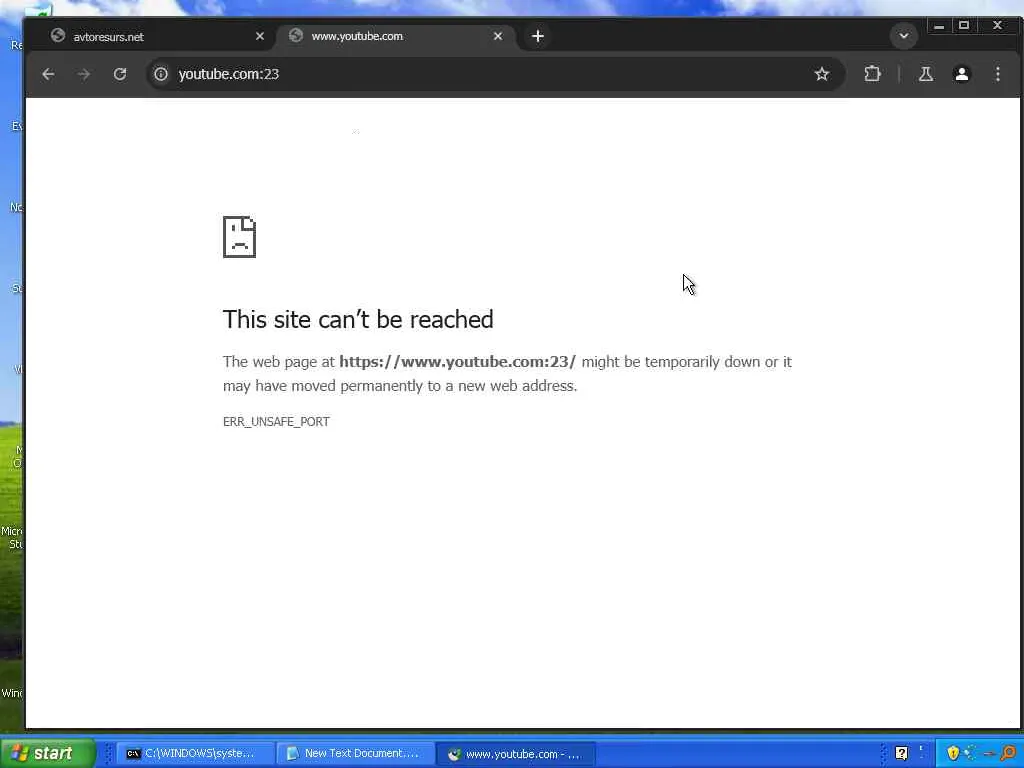This screenshot has width=1024, height=768.
Task: Click the forward navigation arrow
Action: 84,74
